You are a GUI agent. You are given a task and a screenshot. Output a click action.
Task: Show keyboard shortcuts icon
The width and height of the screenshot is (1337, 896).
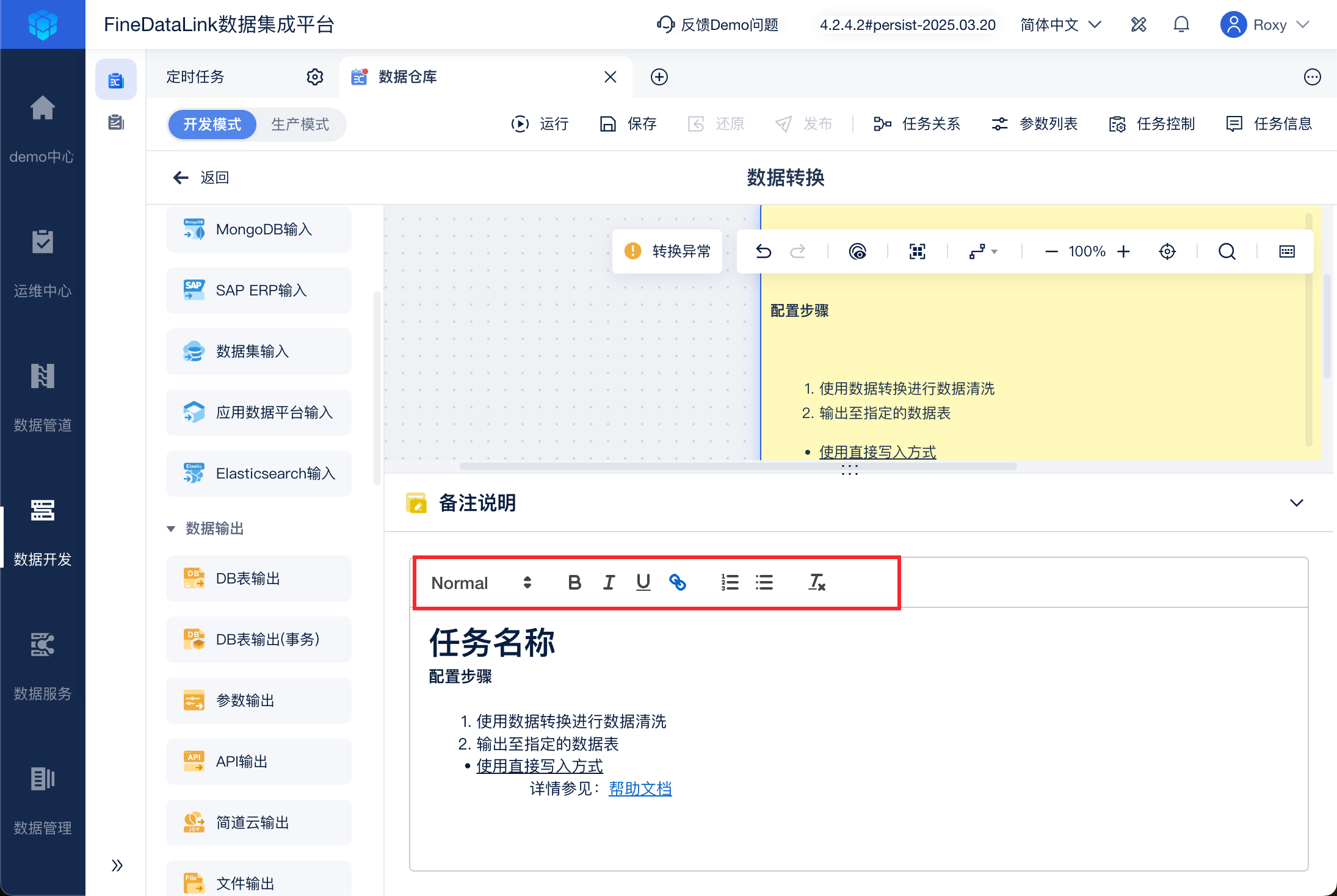[x=1287, y=251]
